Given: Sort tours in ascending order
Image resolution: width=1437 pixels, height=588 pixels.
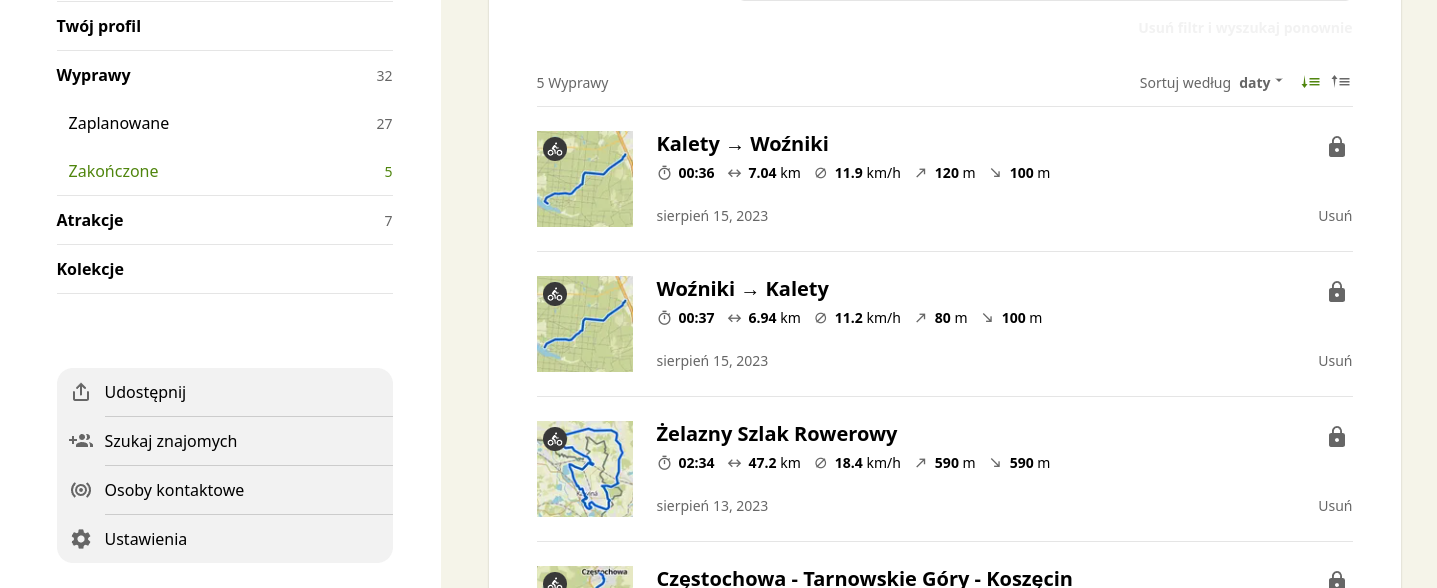Looking at the screenshot, I should pyautogui.click(x=1341, y=82).
